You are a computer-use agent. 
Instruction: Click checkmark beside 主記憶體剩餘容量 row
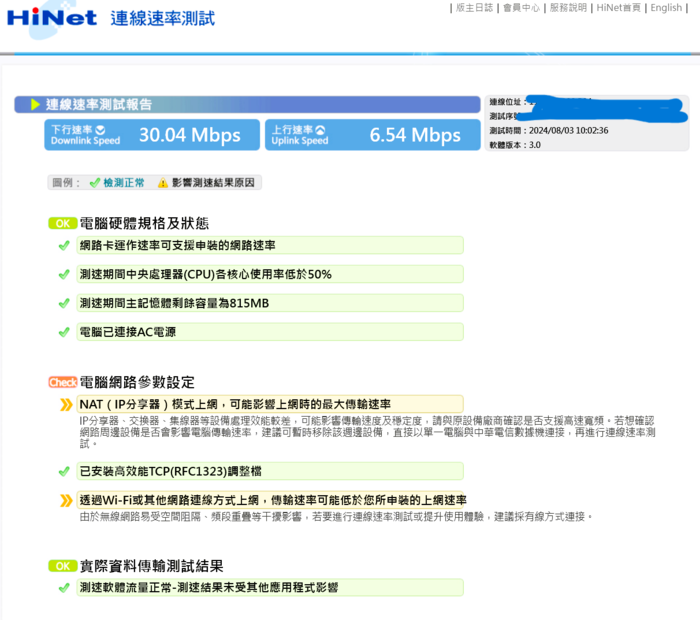(64, 303)
